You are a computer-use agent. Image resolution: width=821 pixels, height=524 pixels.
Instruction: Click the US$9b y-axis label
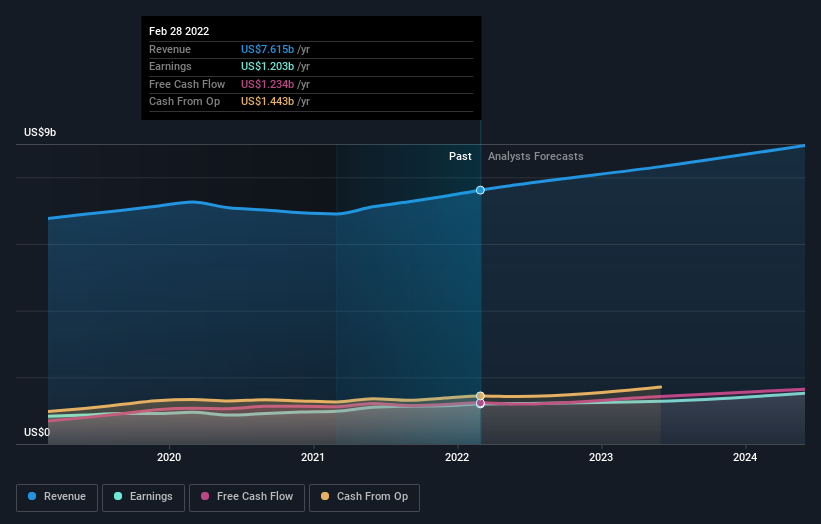coord(40,132)
